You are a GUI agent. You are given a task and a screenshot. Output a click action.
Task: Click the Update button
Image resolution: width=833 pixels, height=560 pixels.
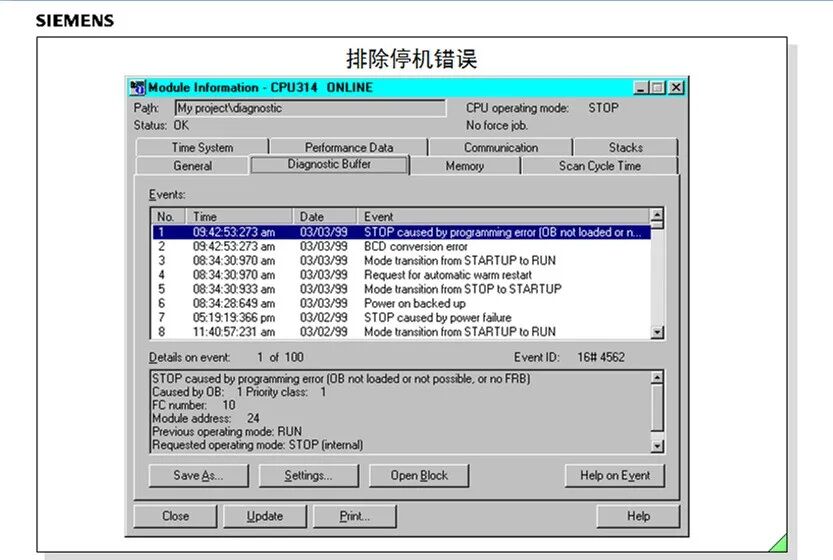[x=265, y=516]
